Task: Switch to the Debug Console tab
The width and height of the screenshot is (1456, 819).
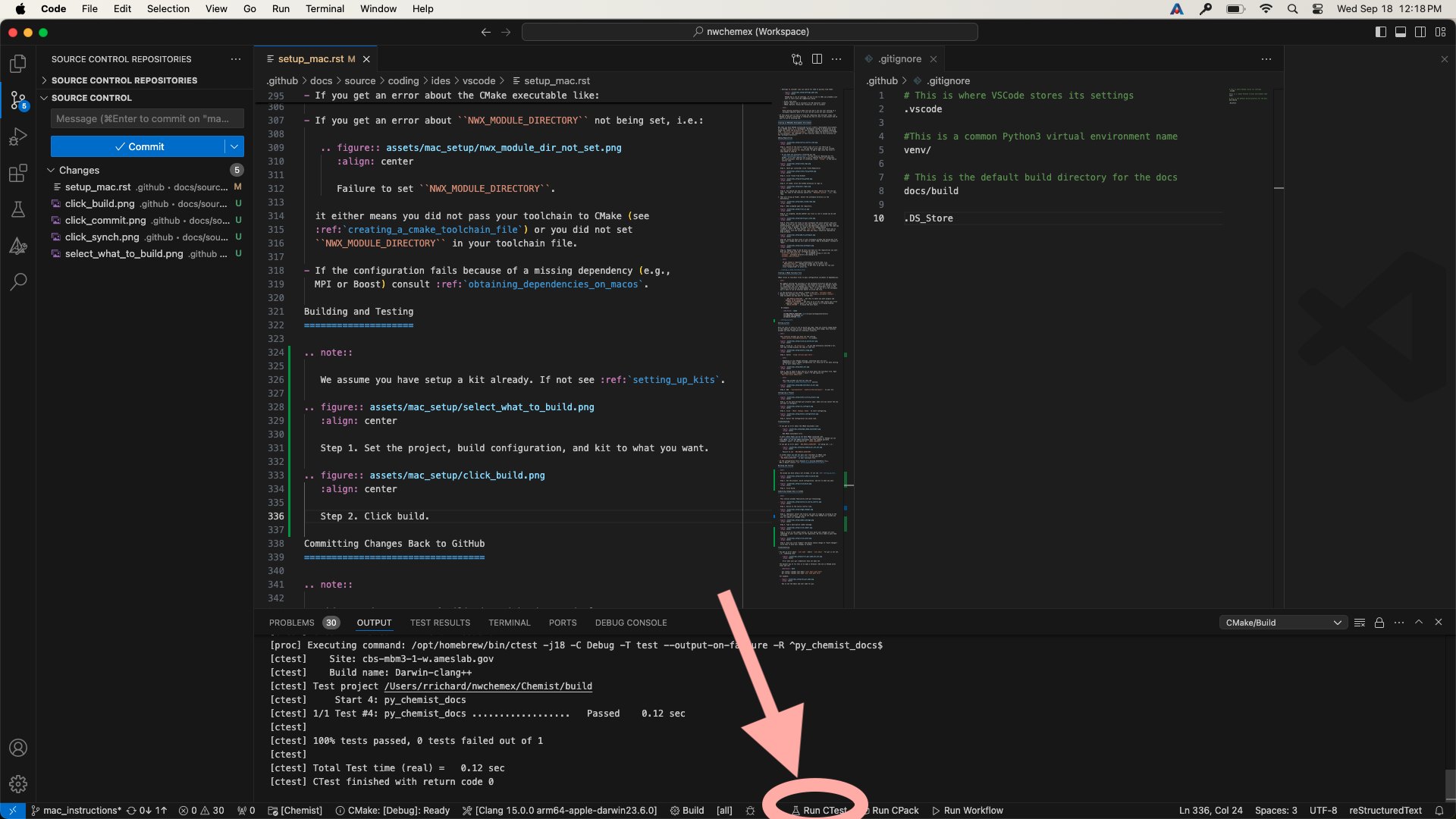Action: 631,623
